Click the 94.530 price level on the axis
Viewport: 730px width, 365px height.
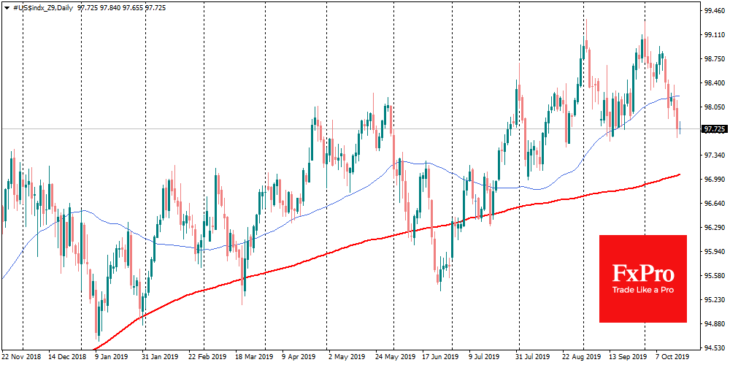(x=716, y=347)
